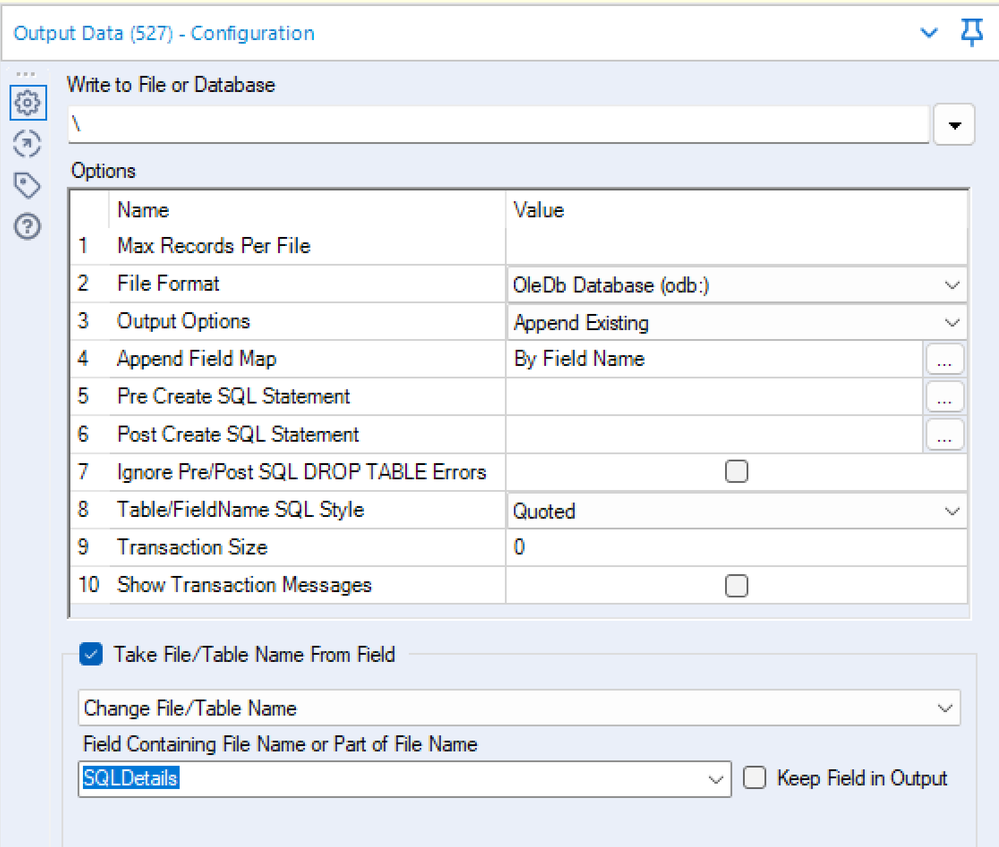Click the By Field Name value
Viewport: 999px width, 847px height.
[x=579, y=359]
